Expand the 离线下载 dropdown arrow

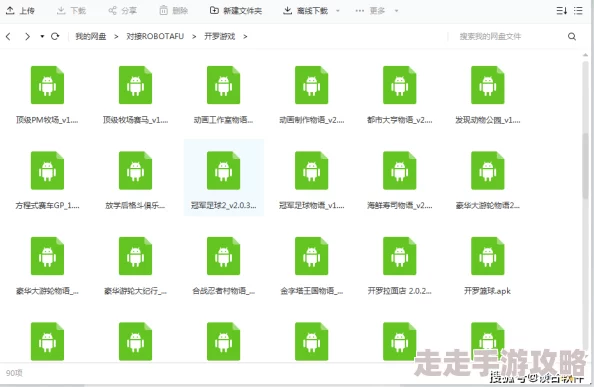(338, 11)
